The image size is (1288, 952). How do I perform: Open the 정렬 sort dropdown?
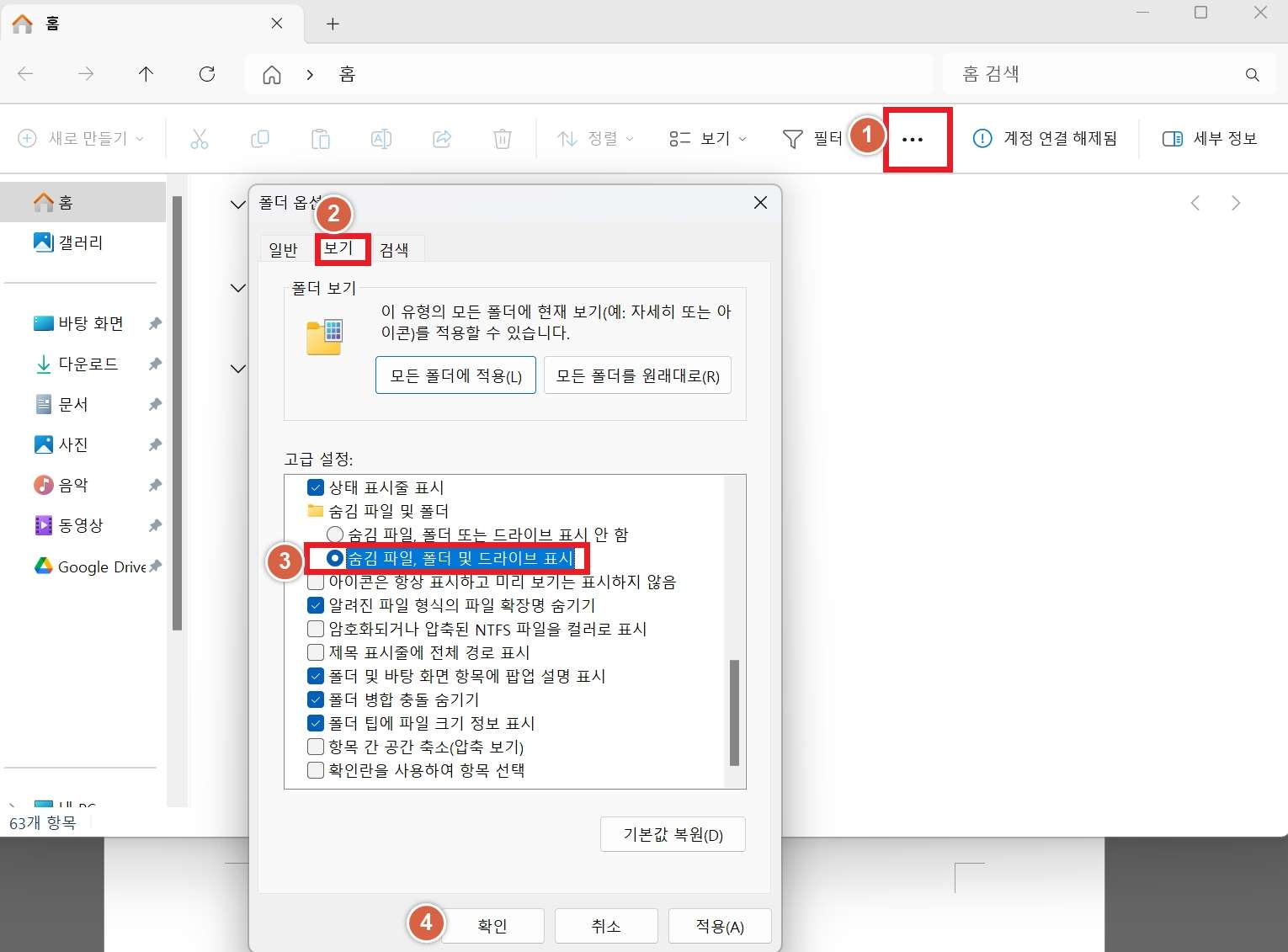tap(595, 139)
